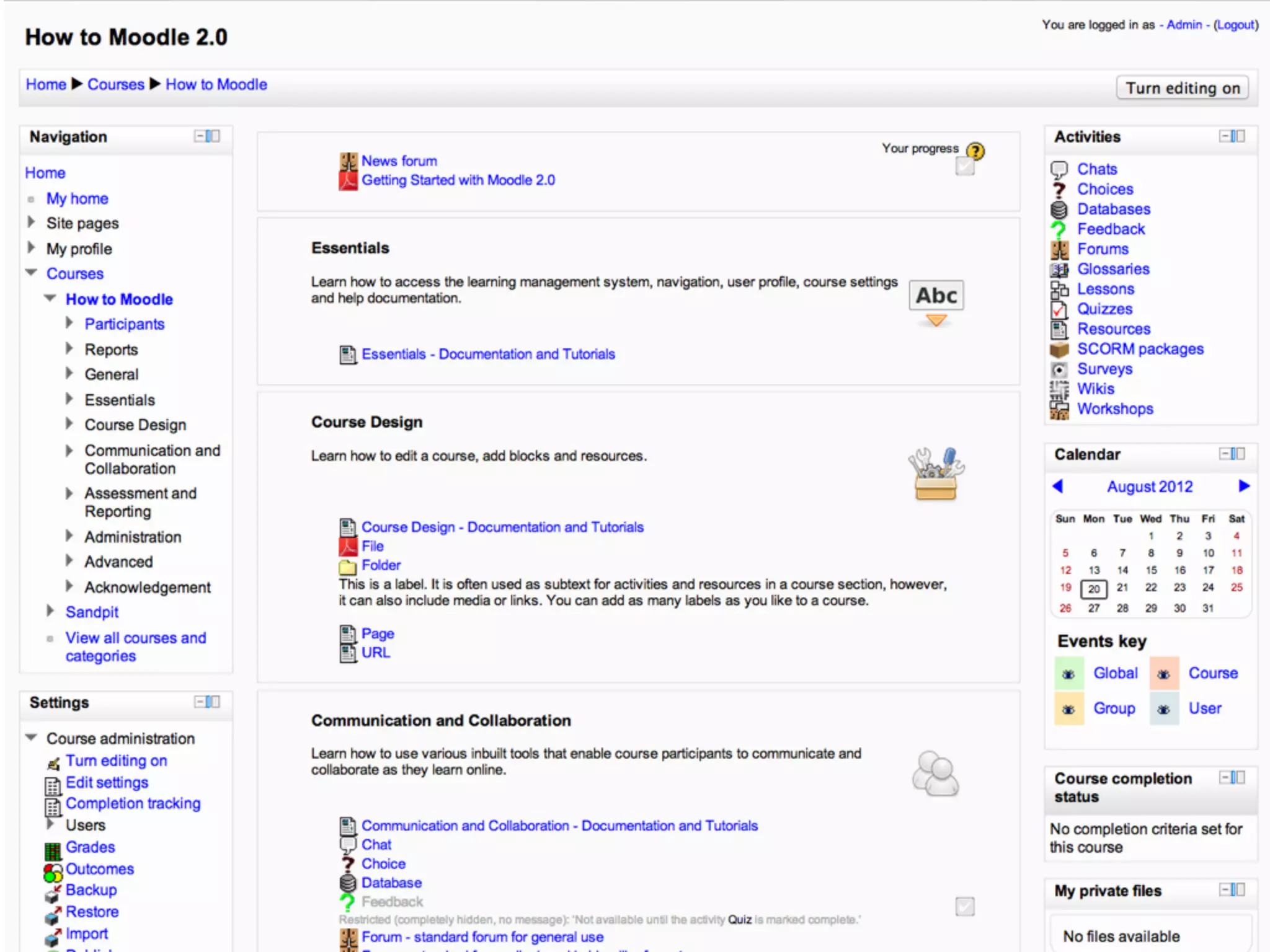
Task: Click the Your progress help icon
Action: (975, 151)
